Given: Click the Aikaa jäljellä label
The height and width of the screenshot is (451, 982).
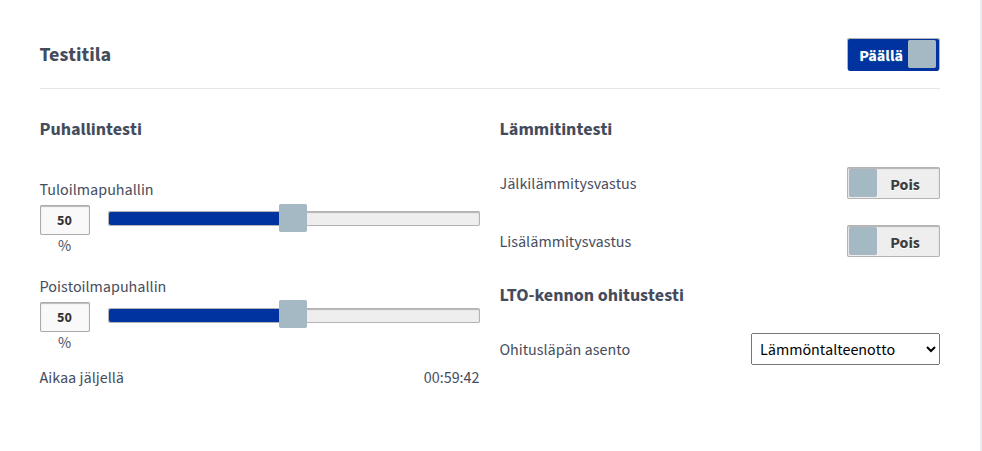Looking at the screenshot, I should click(x=82, y=378).
